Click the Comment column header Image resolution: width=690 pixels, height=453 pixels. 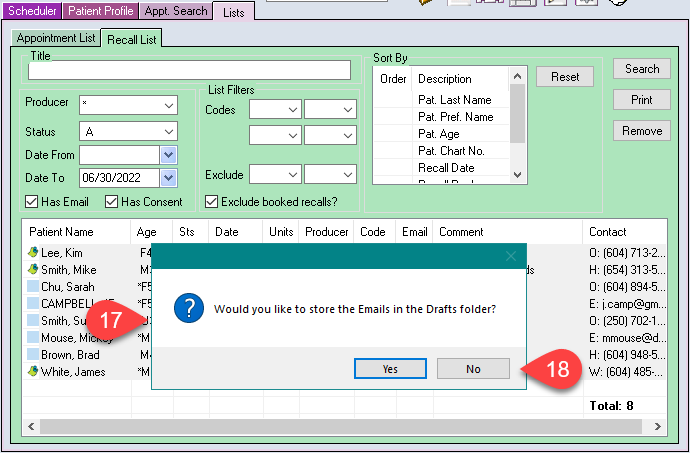click(x=508, y=232)
